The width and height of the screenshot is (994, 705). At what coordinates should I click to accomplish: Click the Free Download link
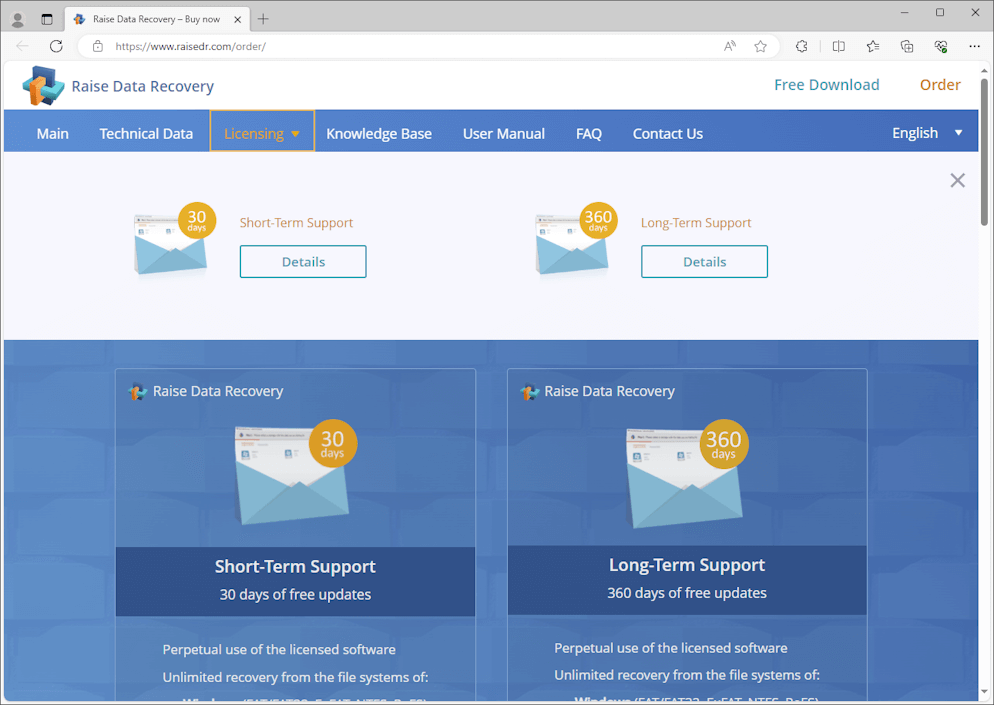point(827,85)
